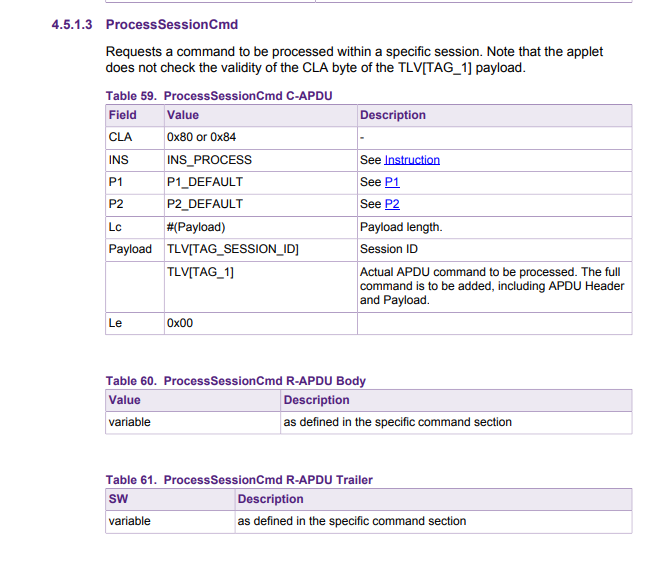
Task: Click the P2_DEFAULT value cell
Action: coord(205,204)
